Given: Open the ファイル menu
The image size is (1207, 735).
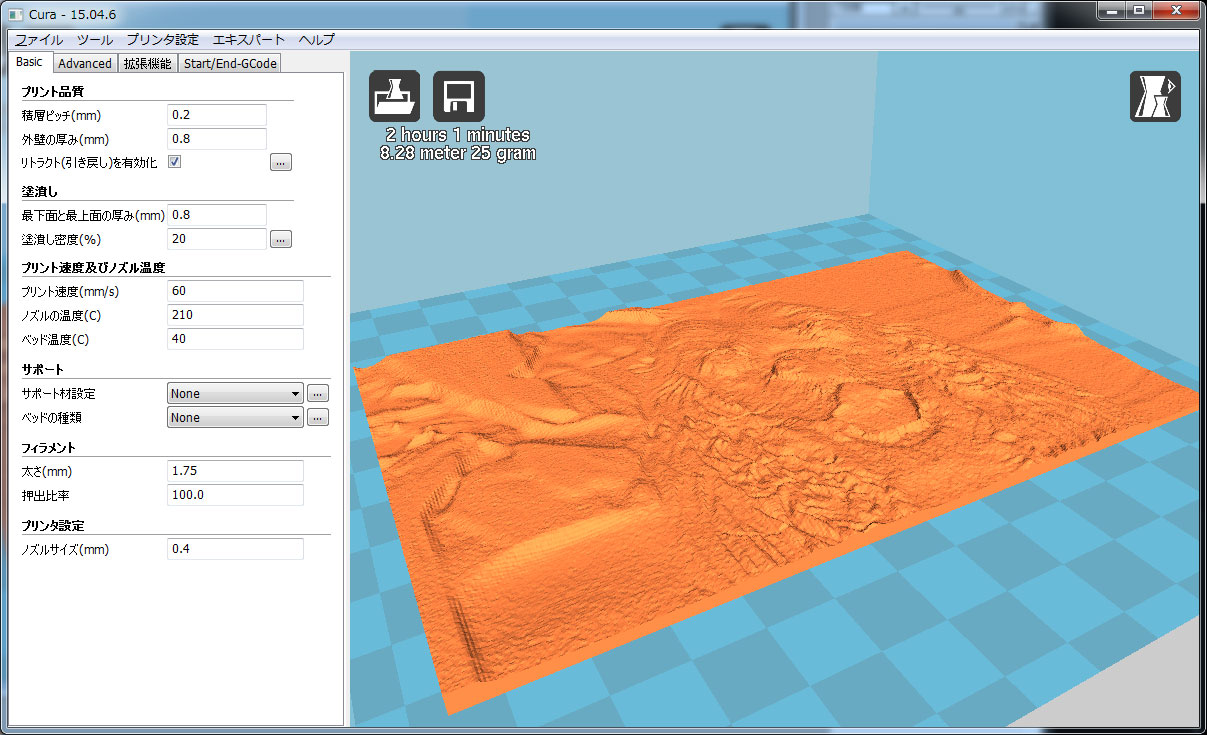Looking at the screenshot, I should [38, 40].
